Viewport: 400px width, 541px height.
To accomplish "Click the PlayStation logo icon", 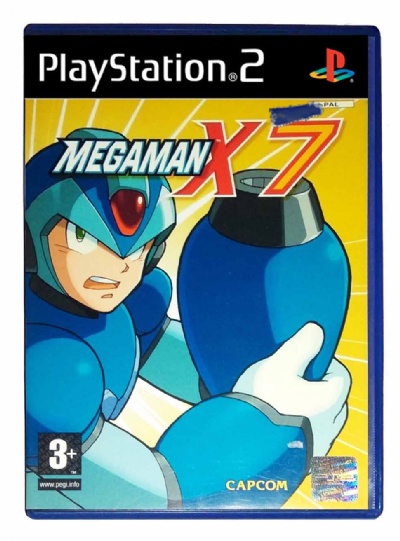I will pyautogui.click(x=332, y=66).
